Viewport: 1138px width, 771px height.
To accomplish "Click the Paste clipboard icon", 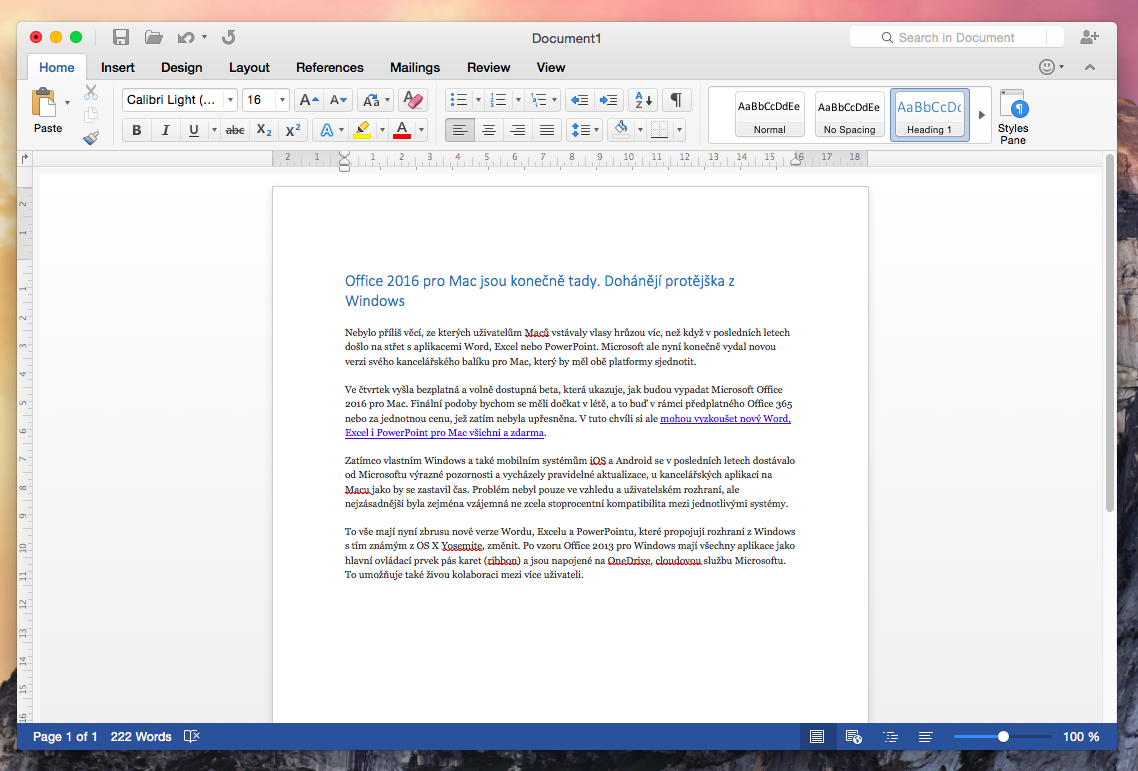I will [x=44, y=102].
